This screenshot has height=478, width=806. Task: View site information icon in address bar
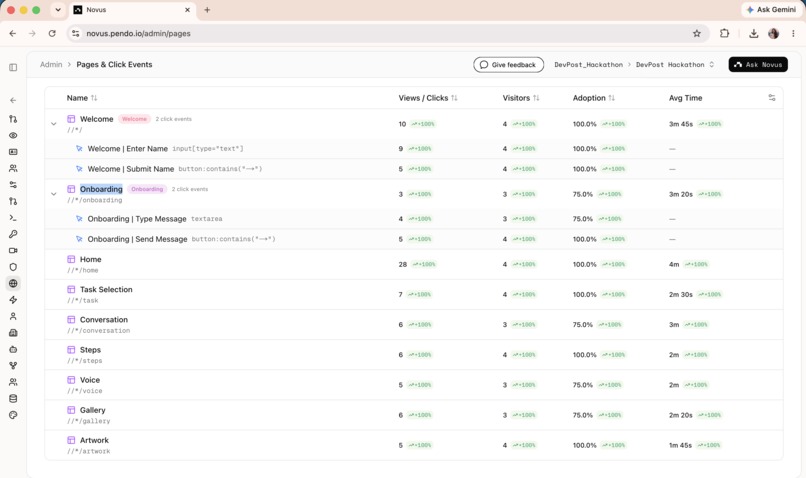[76, 33]
